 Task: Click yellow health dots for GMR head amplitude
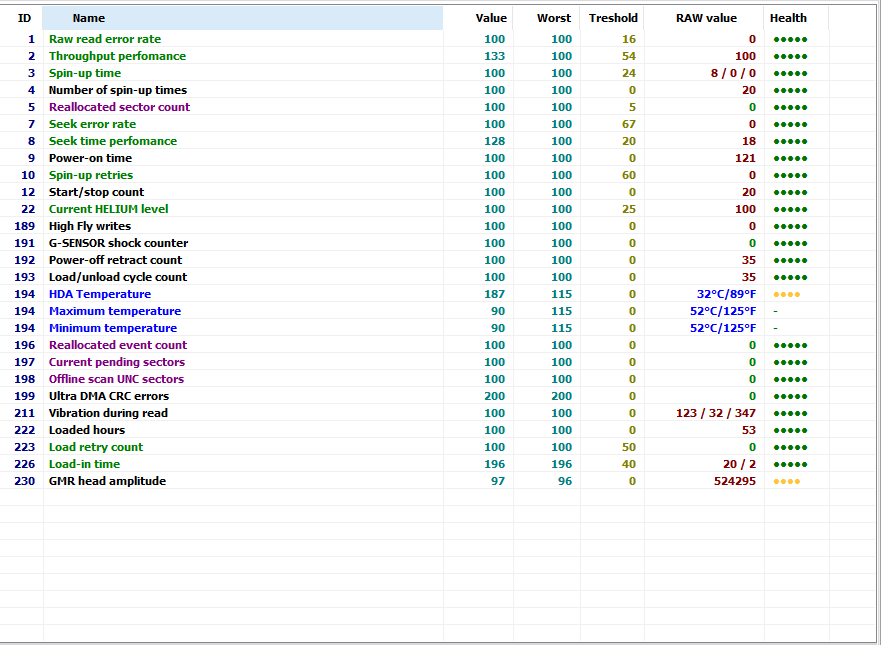point(787,482)
